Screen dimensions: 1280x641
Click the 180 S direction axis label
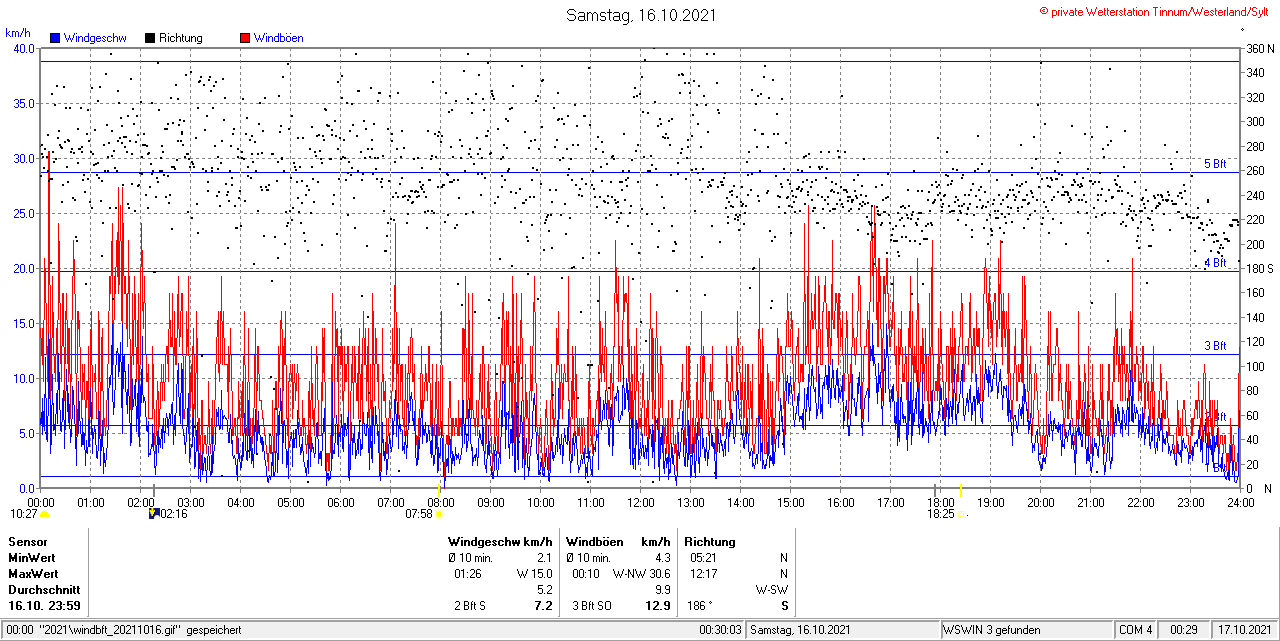1260,269
